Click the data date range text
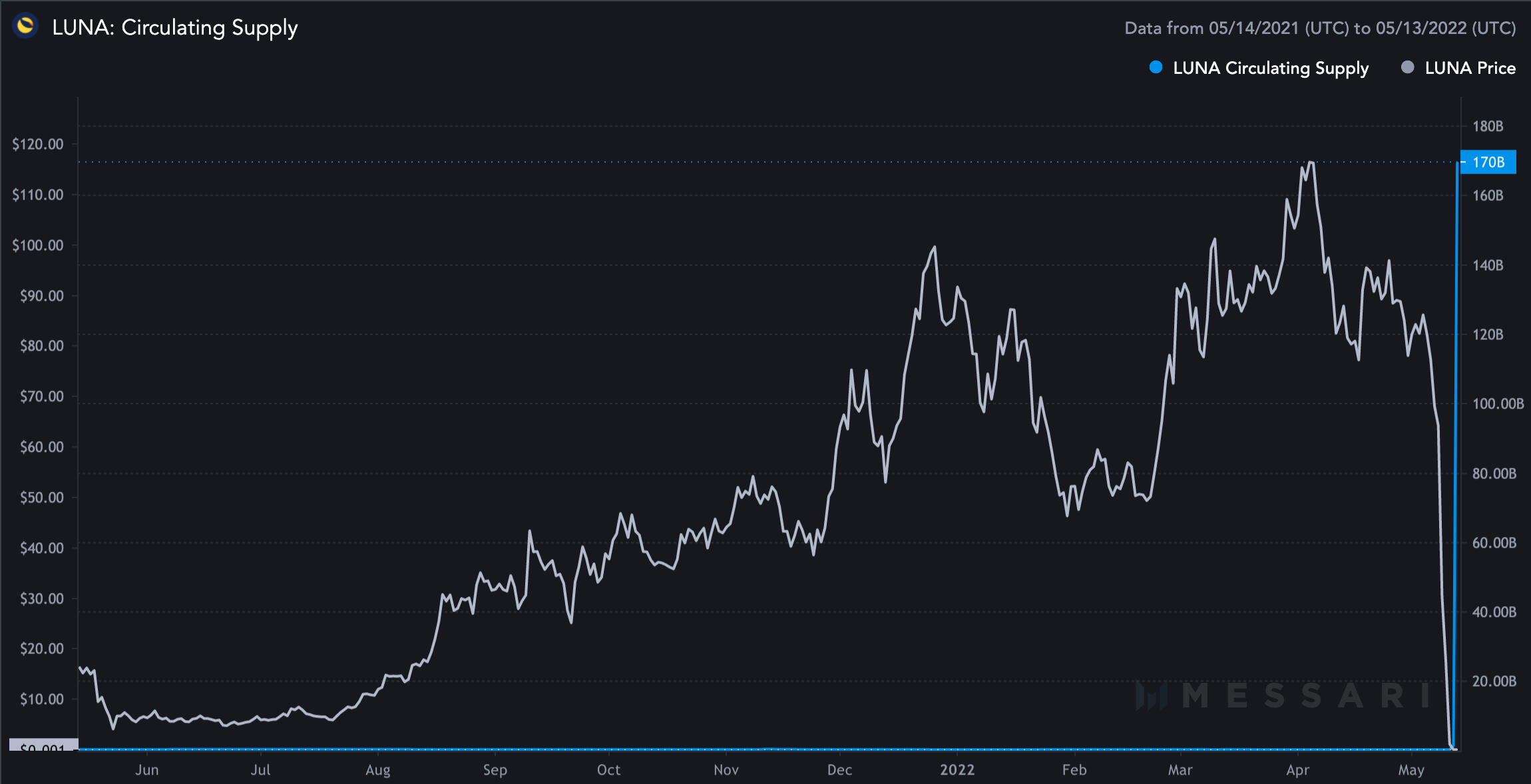This screenshot has height=784, width=1531. (1320, 28)
